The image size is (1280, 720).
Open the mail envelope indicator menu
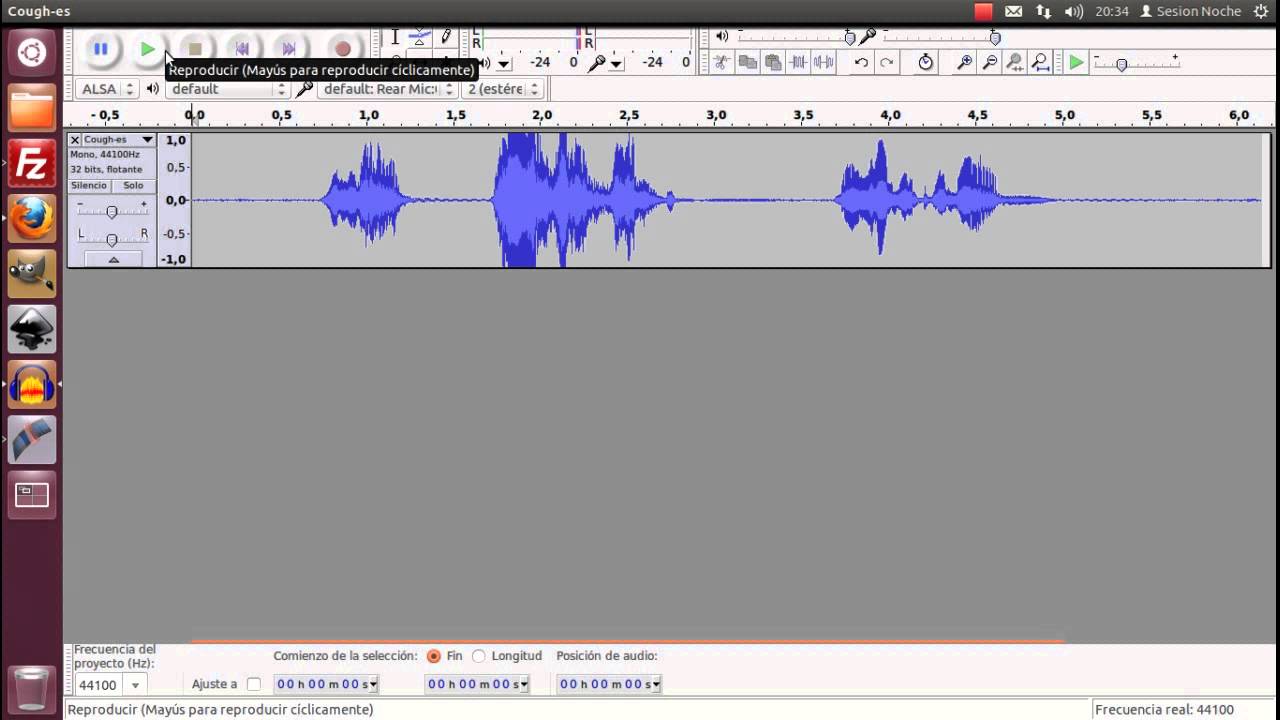(1014, 11)
